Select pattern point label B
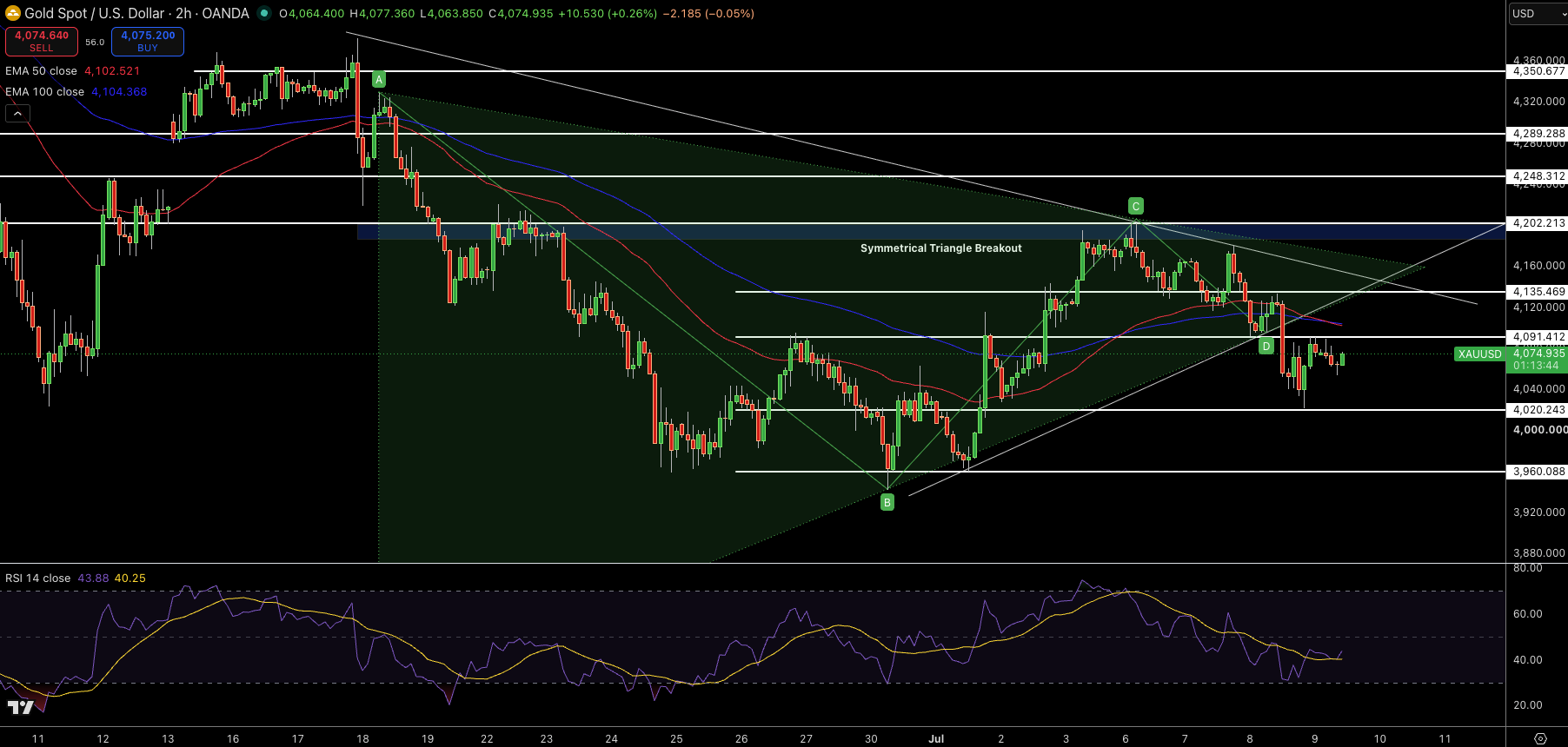 pyautogui.click(x=887, y=502)
